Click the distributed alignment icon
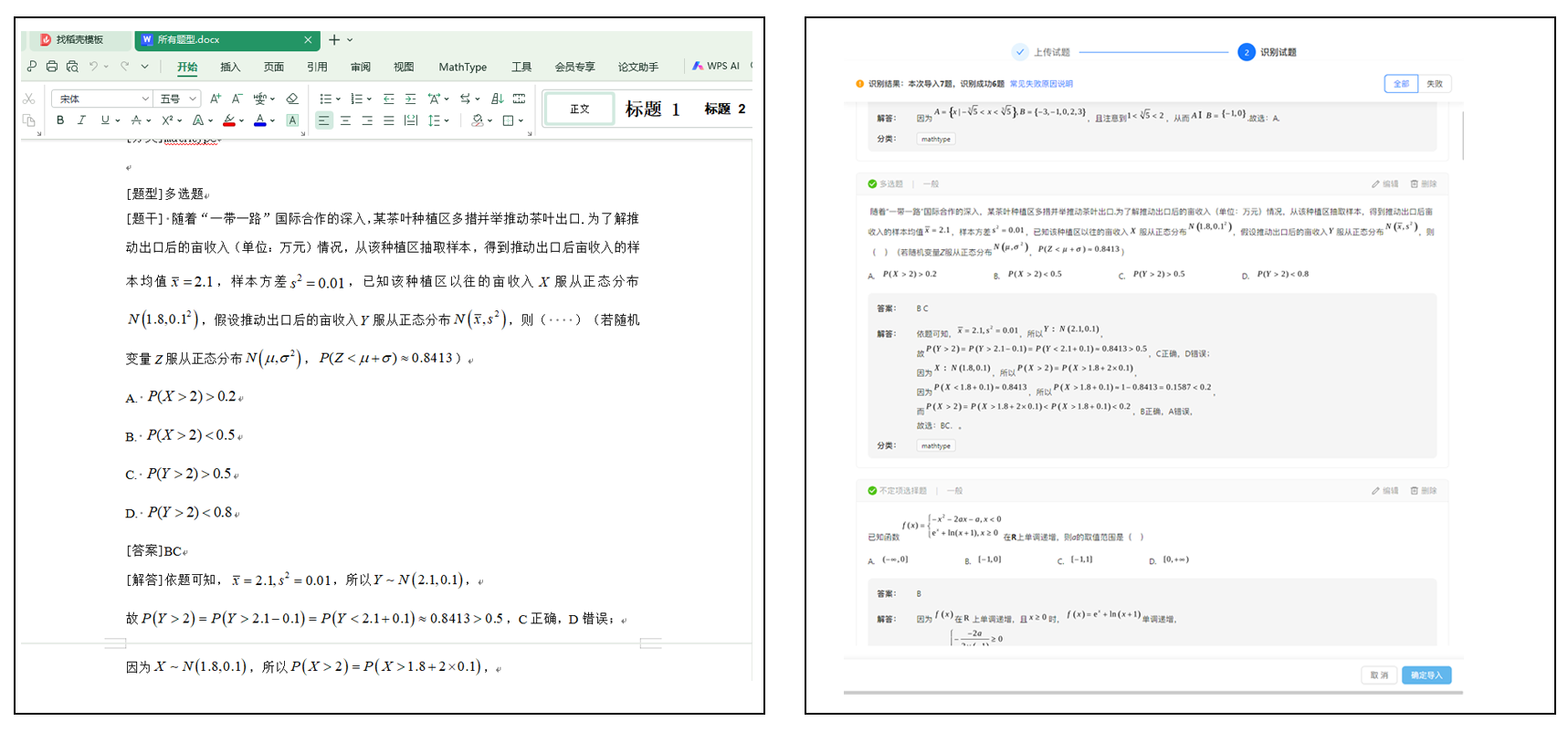 [410, 120]
